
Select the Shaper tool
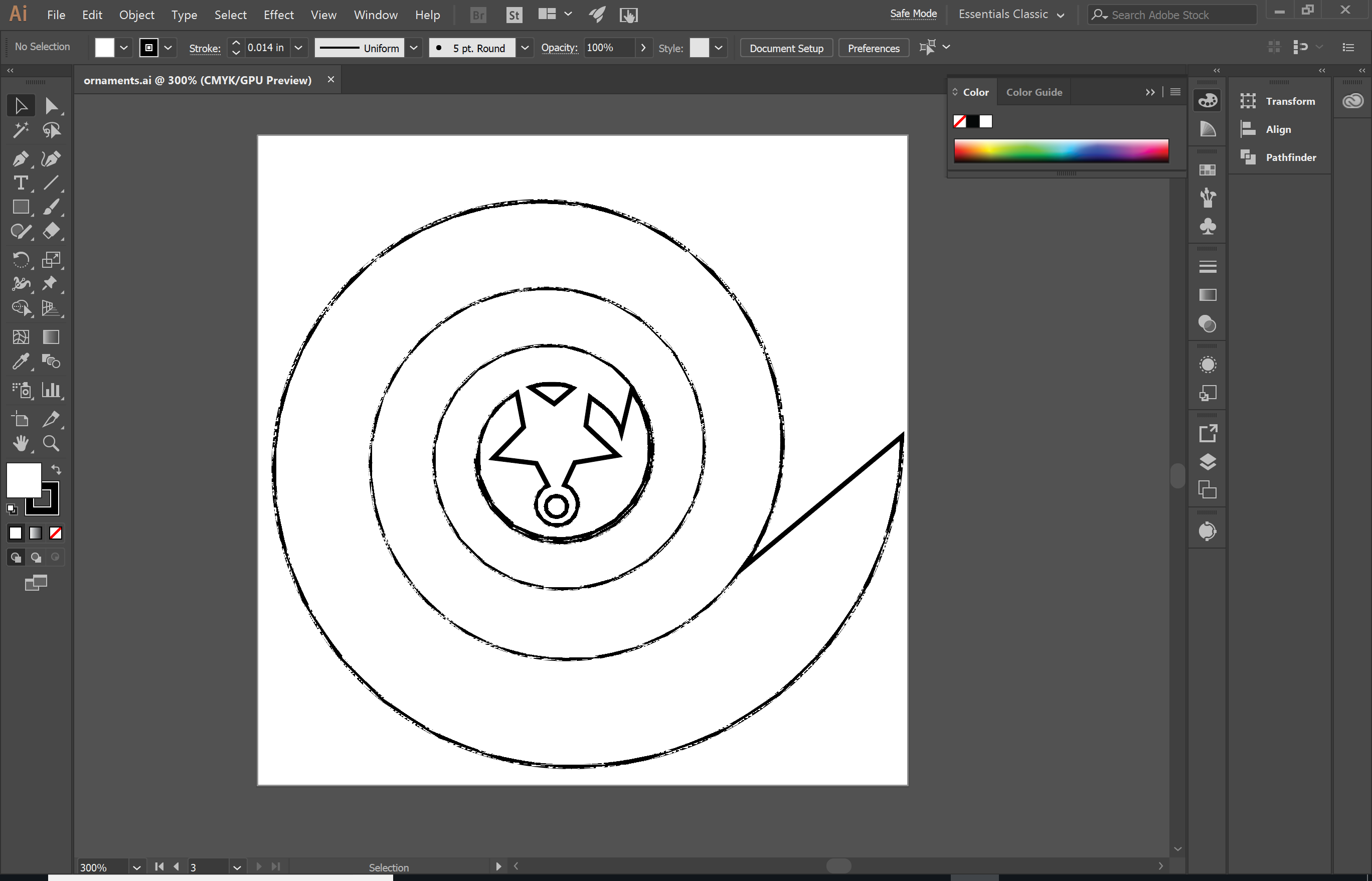21,231
